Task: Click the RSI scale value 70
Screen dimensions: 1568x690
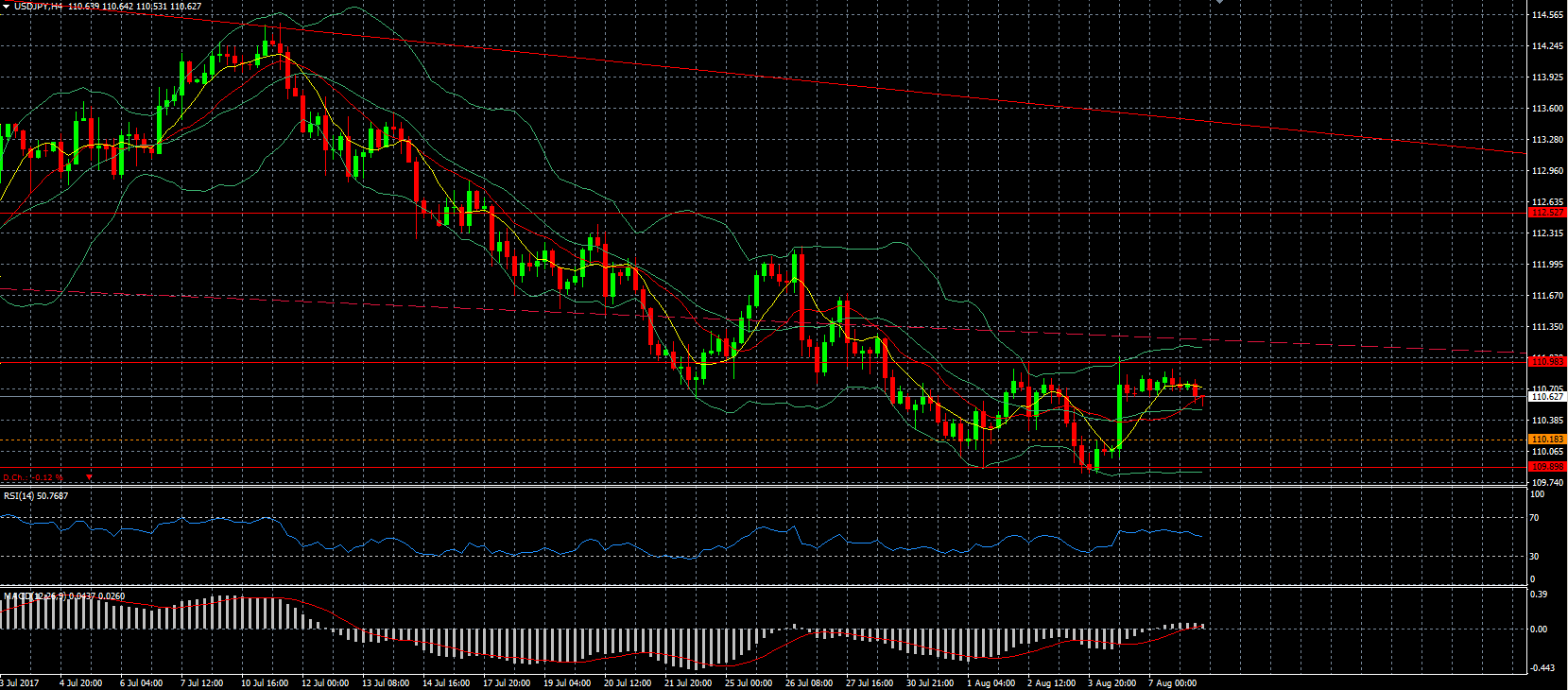Action: click(x=1535, y=518)
